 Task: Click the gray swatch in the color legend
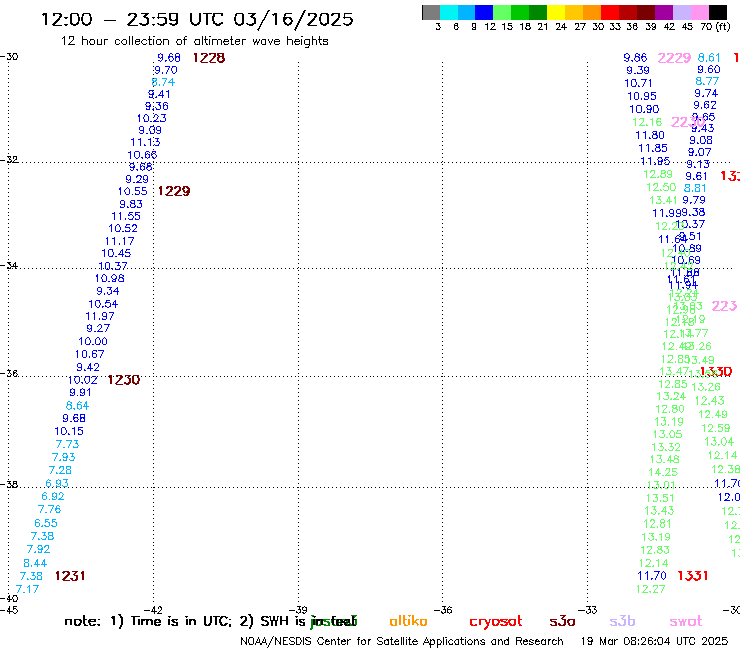click(431, 12)
